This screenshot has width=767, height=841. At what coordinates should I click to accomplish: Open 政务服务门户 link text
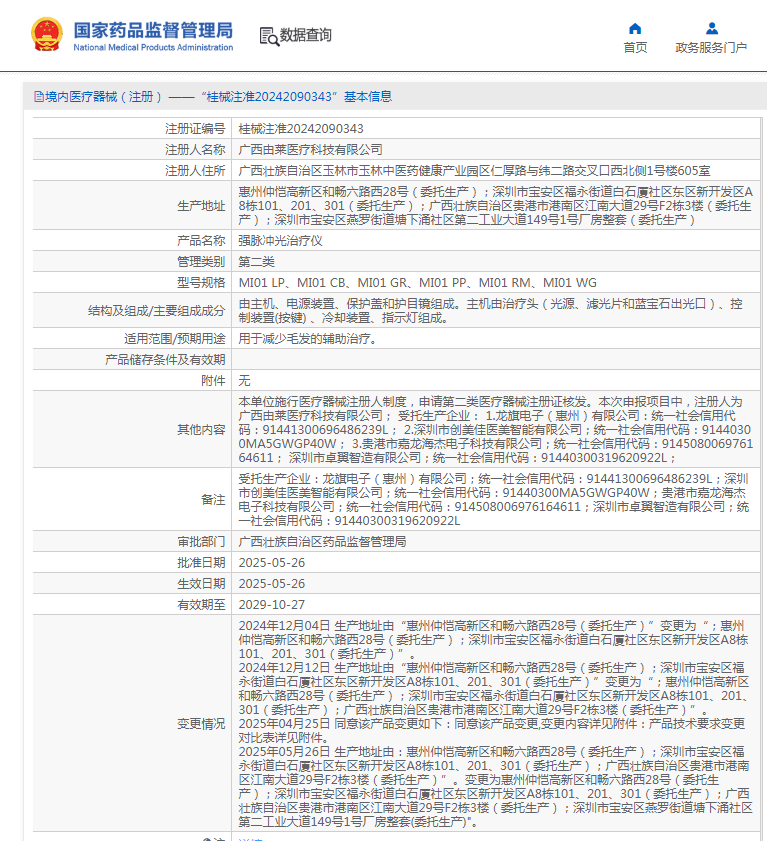[x=711, y=48]
